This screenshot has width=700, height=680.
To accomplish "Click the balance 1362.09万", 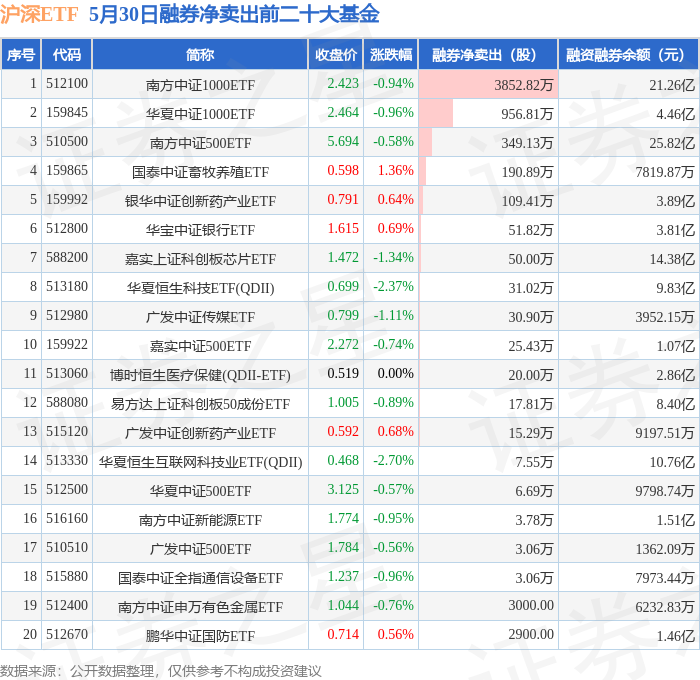I will pos(665,549).
